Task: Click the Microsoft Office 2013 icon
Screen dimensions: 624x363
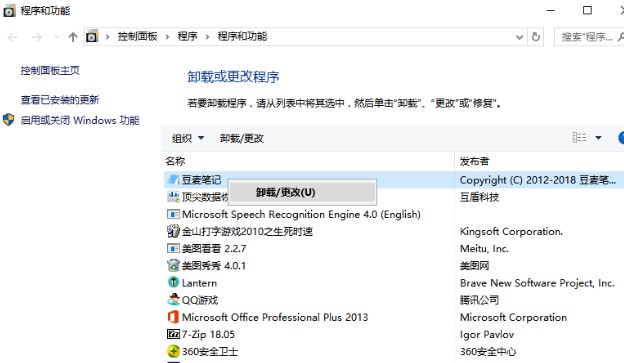Action: [x=173, y=316]
